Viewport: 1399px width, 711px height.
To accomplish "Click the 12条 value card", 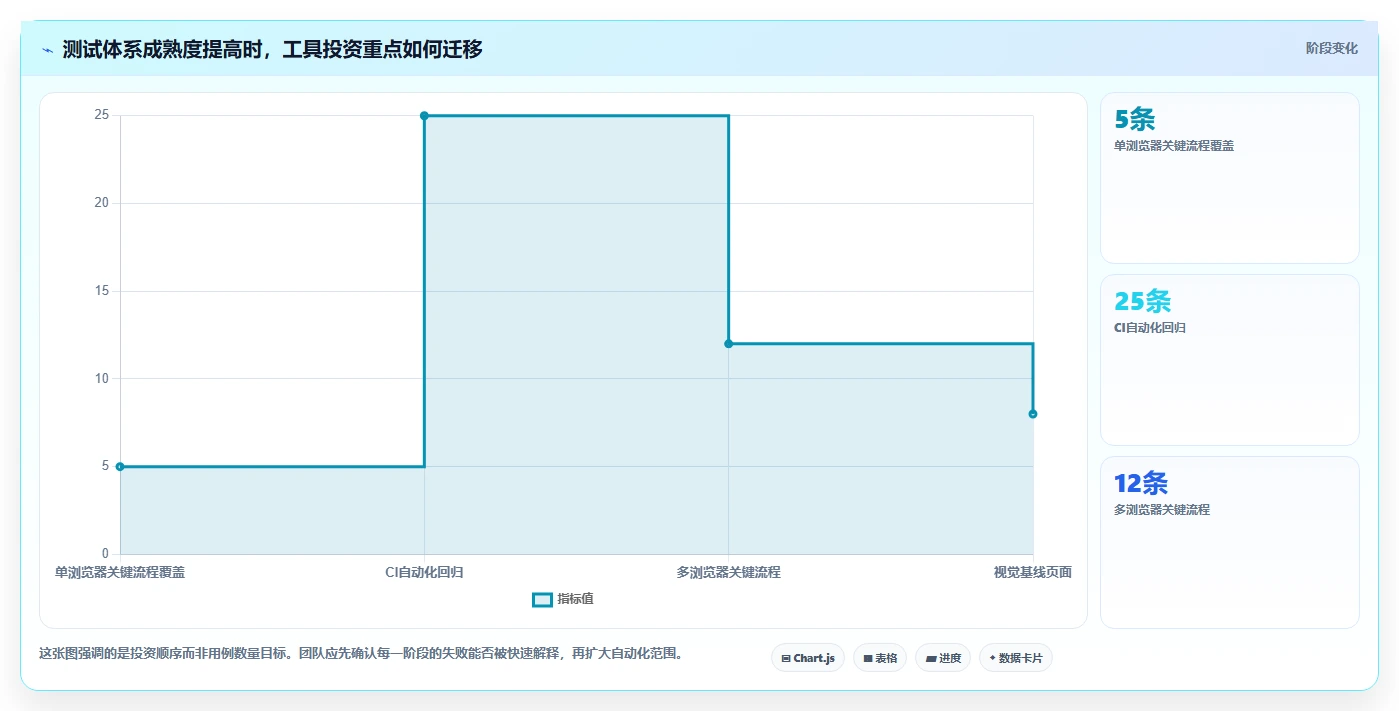I will pos(1229,542).
